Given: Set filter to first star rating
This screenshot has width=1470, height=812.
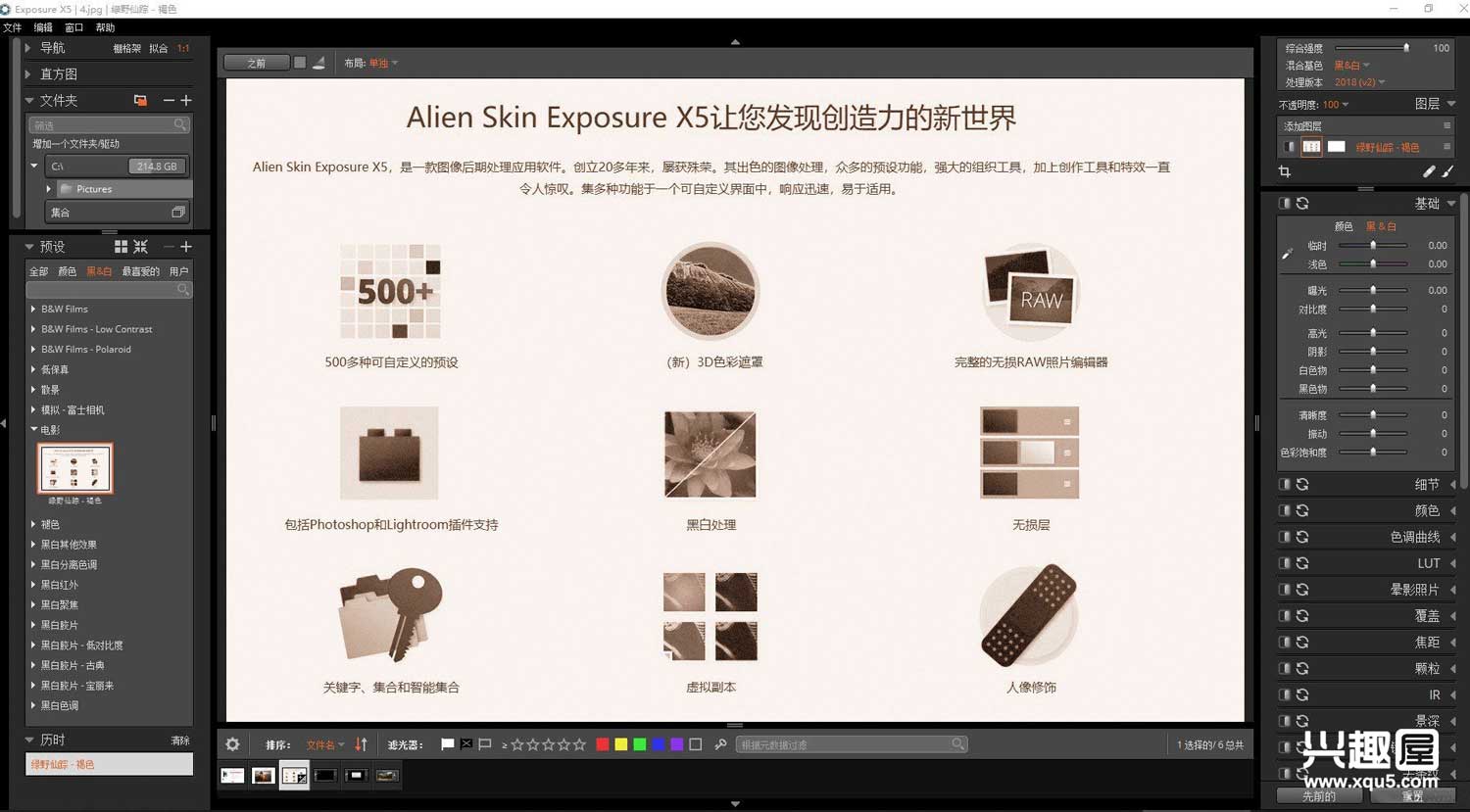Looking at the screenshot, I should pos(516,744).
